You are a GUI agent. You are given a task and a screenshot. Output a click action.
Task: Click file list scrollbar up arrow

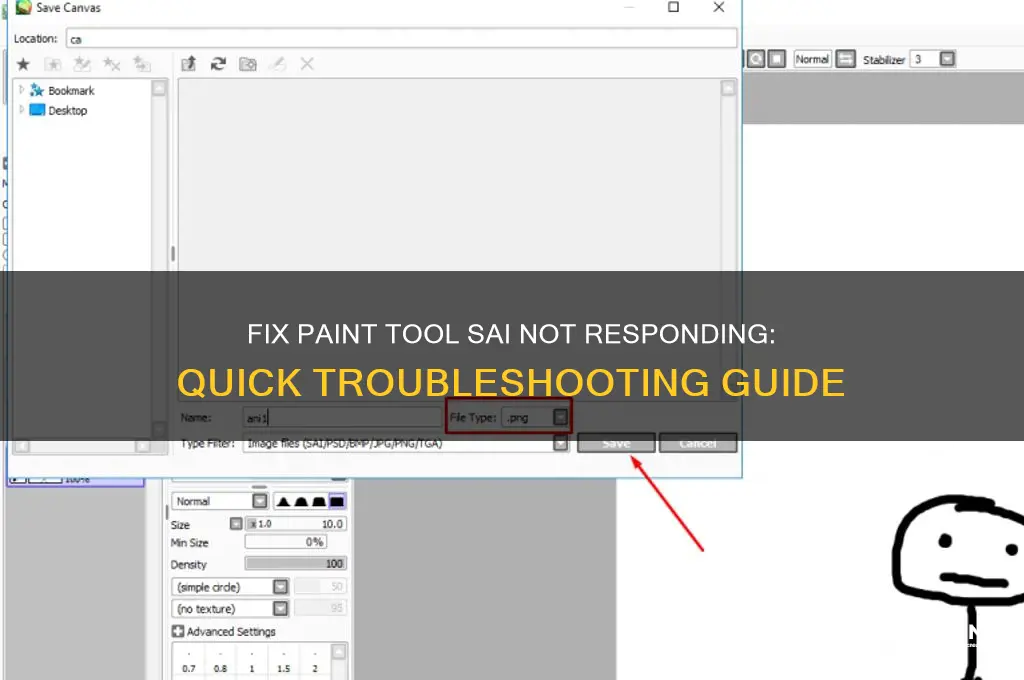[x=728, y=88]
